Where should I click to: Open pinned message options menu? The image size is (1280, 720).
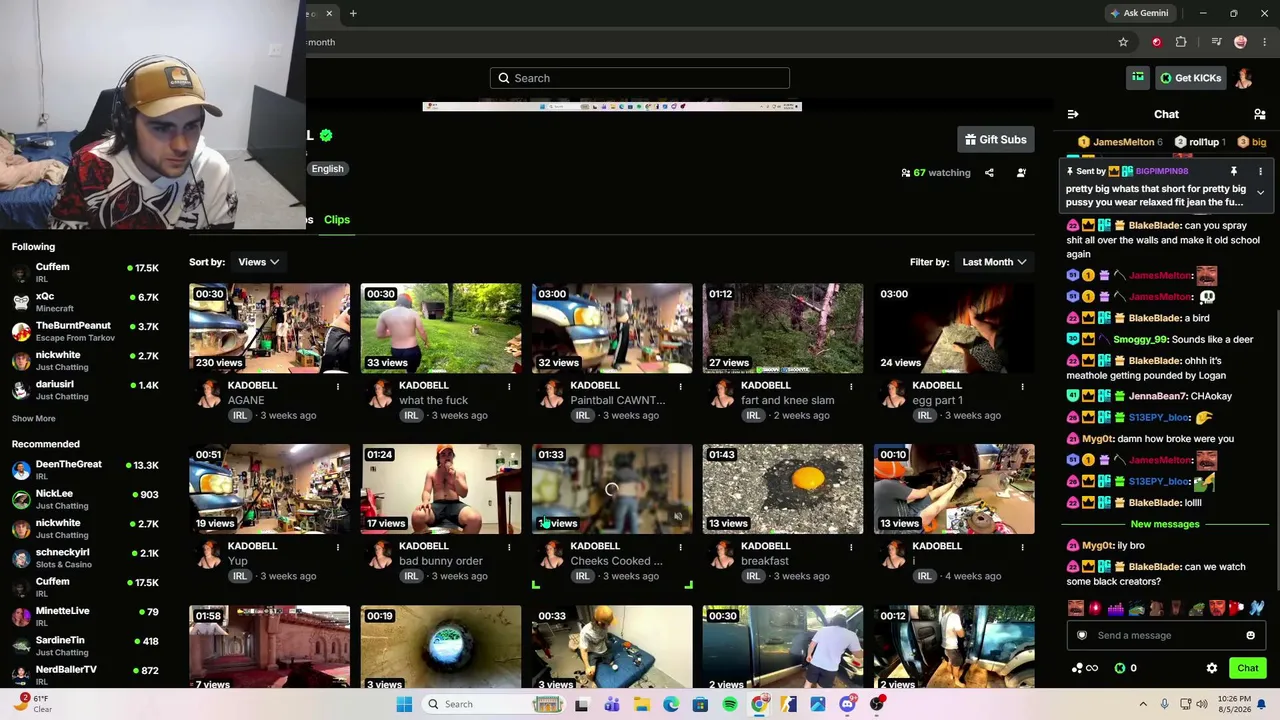click(x=1260, y=171)
